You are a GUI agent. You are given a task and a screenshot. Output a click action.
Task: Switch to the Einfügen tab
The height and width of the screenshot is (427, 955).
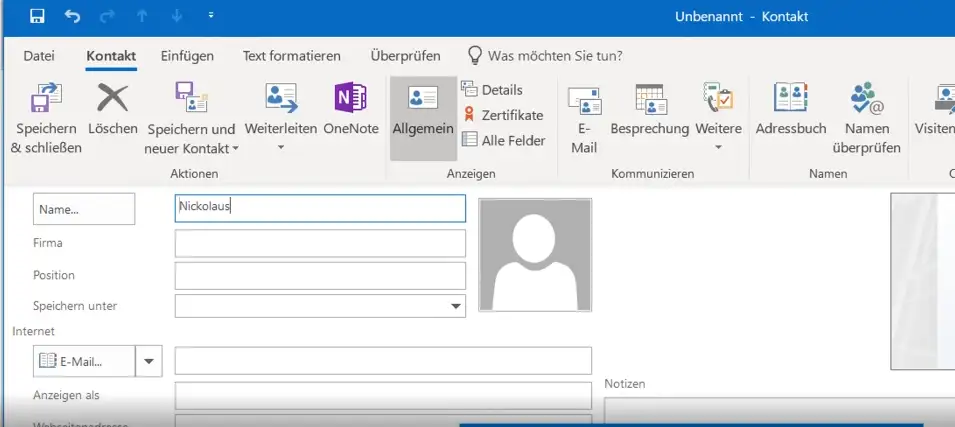pyautogui.click(x=187, y=56)
